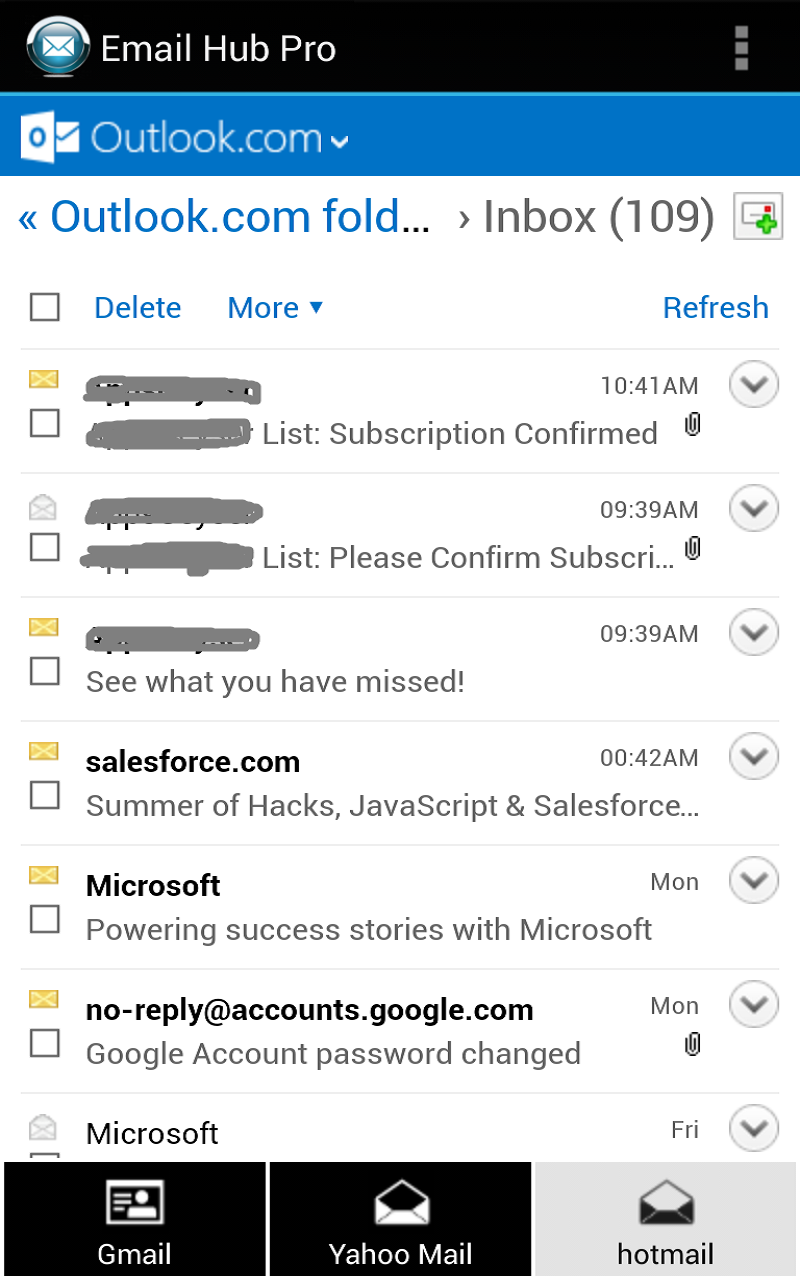Screen dimensions: 800x1280
Task: Select the select-all checkbox near Delete
Action: tap(44, 307)
